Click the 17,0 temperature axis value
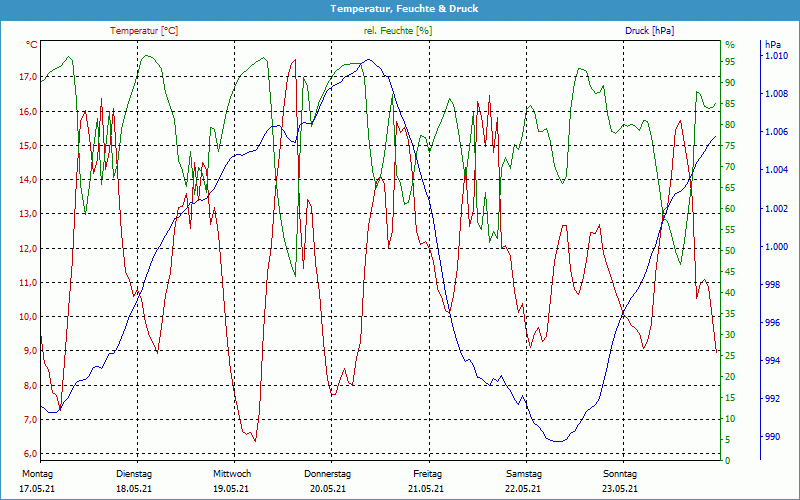This screenshot has height=500, width=800. tap(28, 77)
